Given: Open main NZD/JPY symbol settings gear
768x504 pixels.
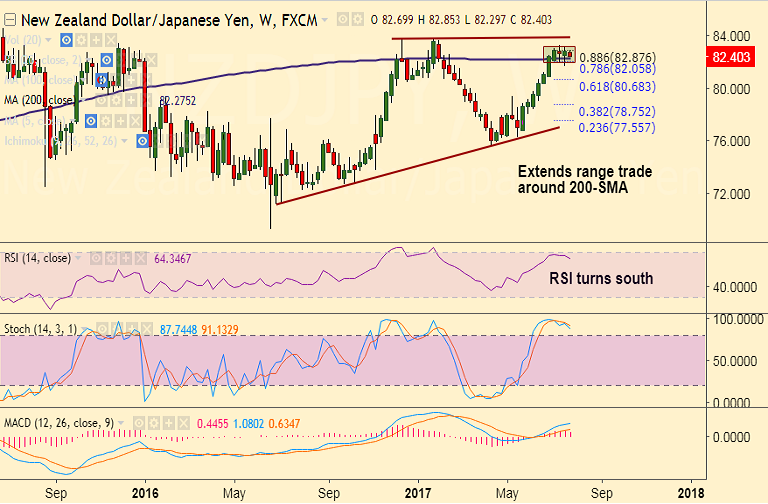Looking at the screenshot, I should [358, 20].
